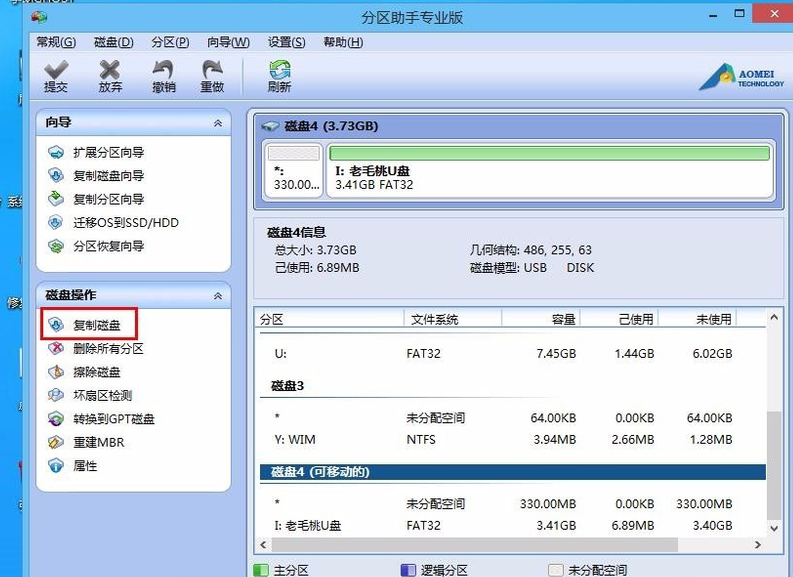Screen dimensions: 793x577
Task: Select 重建MBR operation
Action: 86,442
